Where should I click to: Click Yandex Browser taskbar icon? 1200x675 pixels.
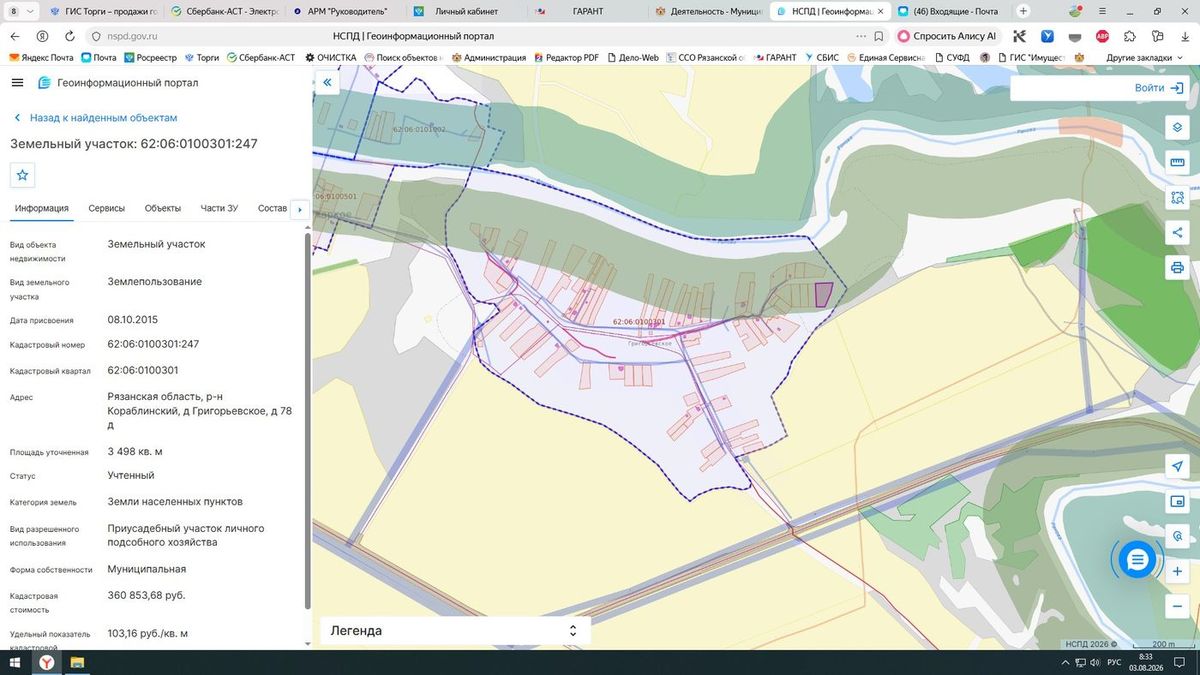point(46,663)
